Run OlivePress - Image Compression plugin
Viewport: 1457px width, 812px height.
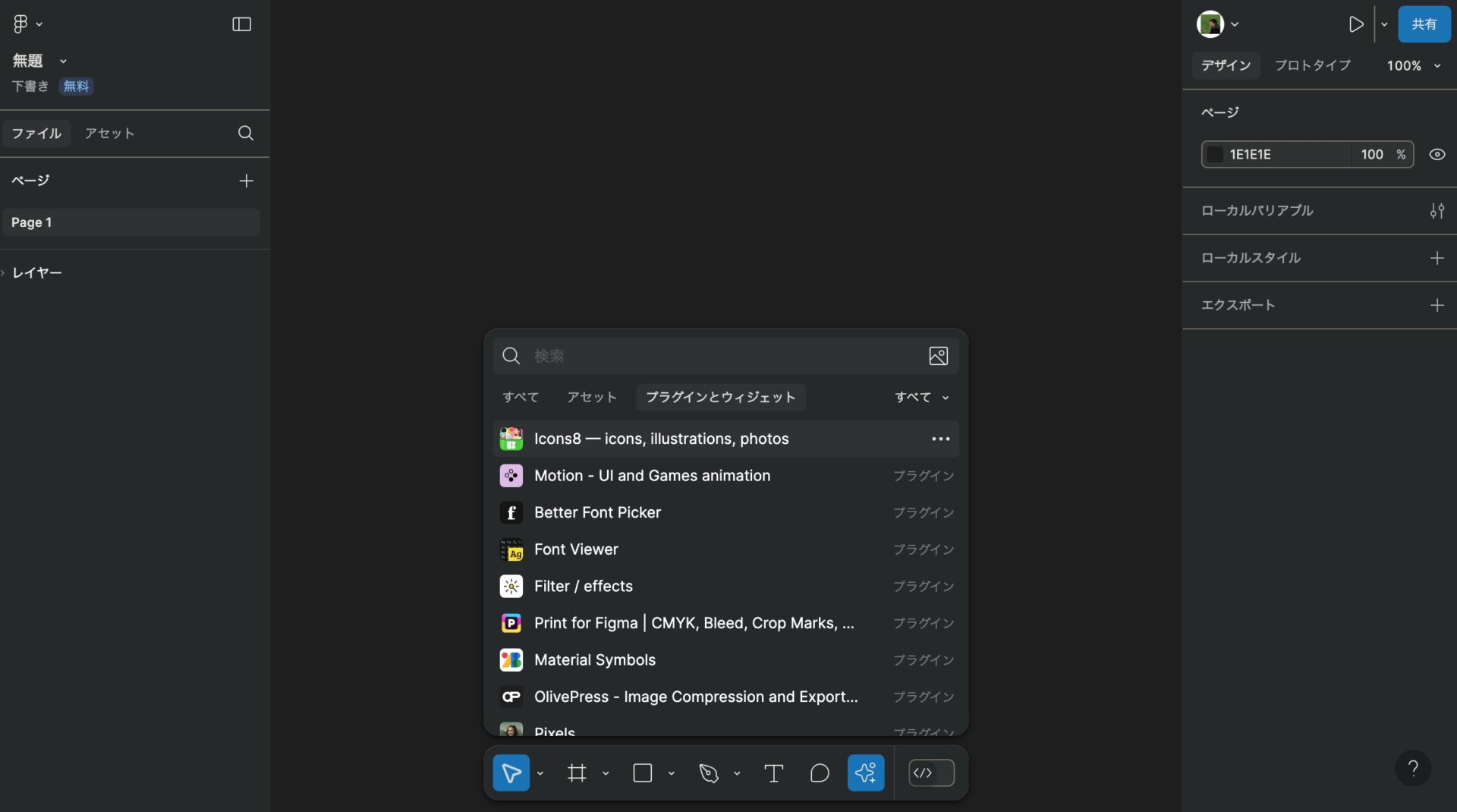point(726,697)
